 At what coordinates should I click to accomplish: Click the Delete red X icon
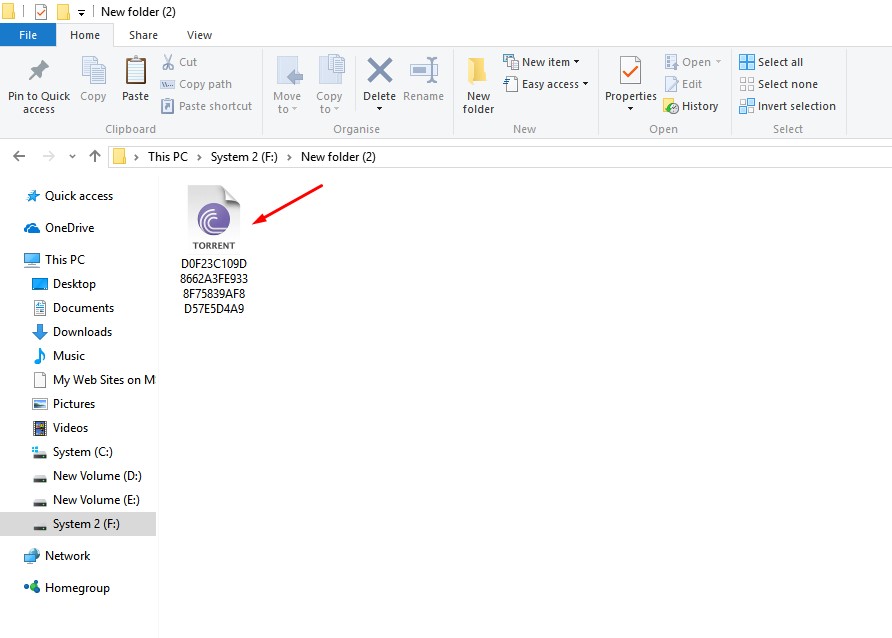[379, 72]
